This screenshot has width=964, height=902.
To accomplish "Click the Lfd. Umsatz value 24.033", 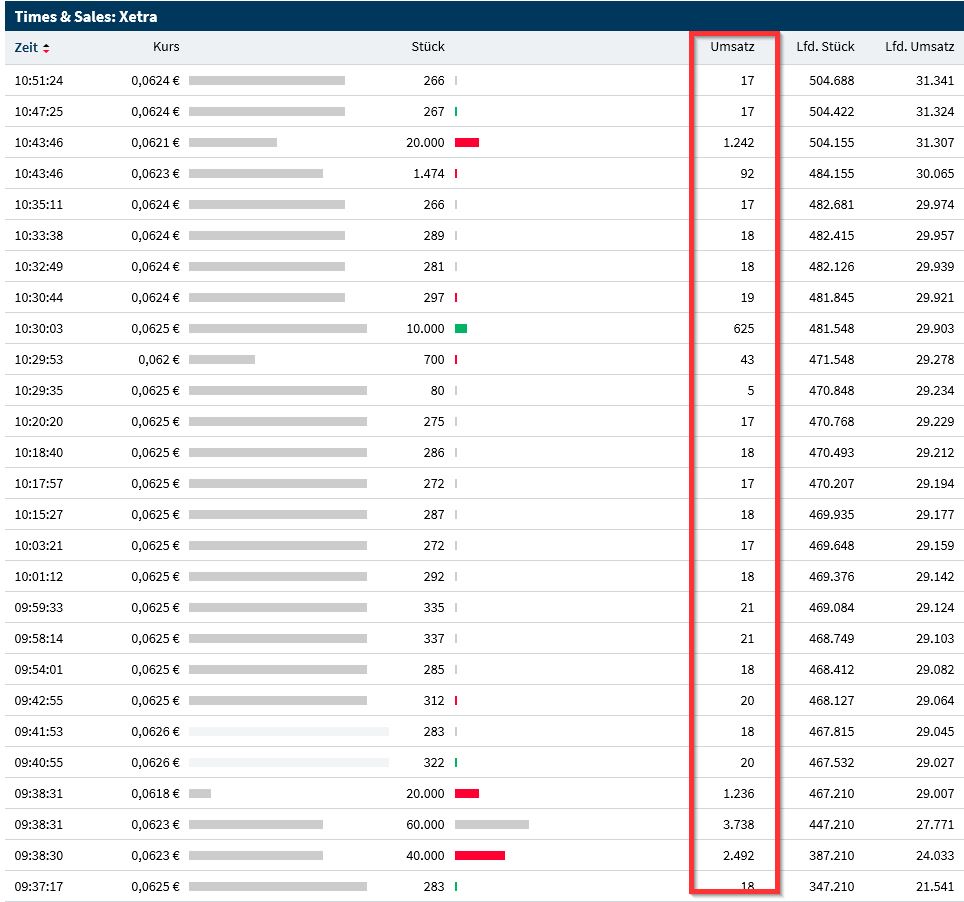I will [934, 856].
